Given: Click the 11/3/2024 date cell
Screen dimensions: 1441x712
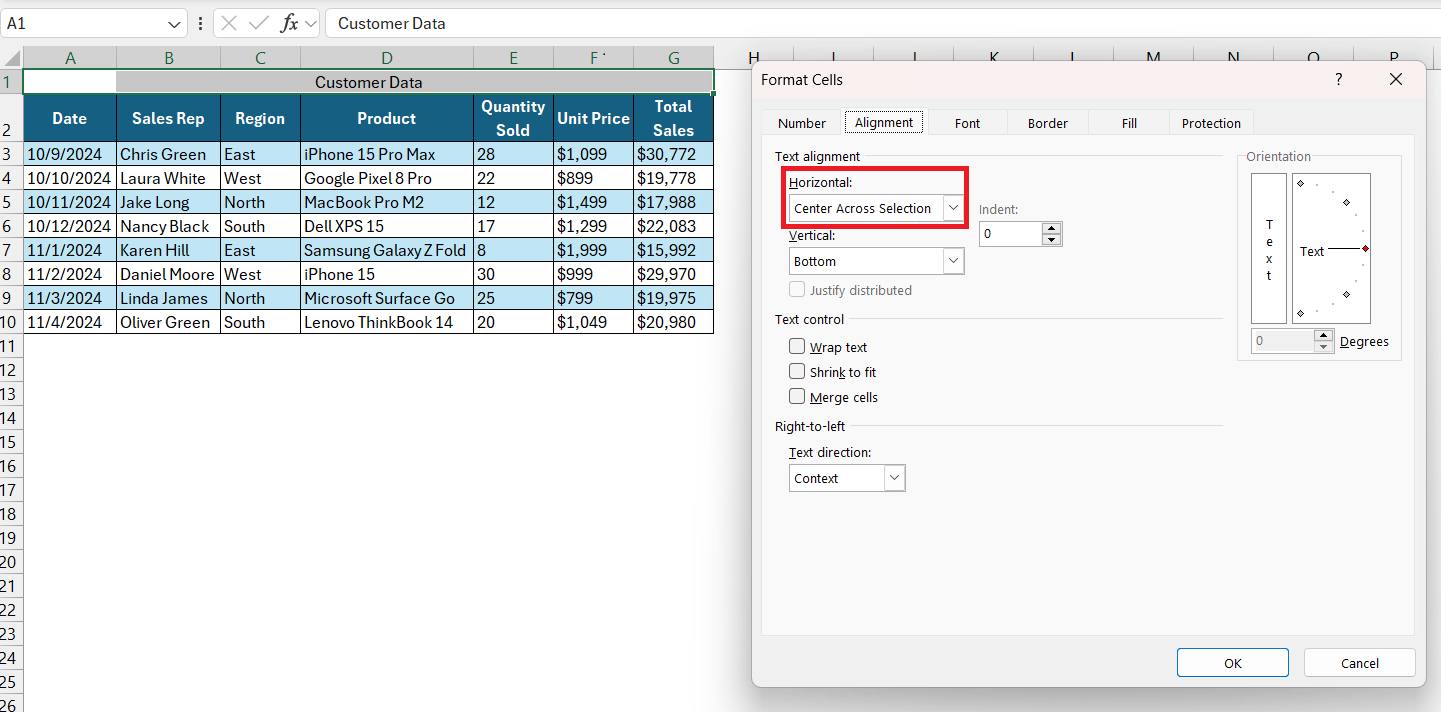Looking at the screenshot, I should (x=70, y=298).
